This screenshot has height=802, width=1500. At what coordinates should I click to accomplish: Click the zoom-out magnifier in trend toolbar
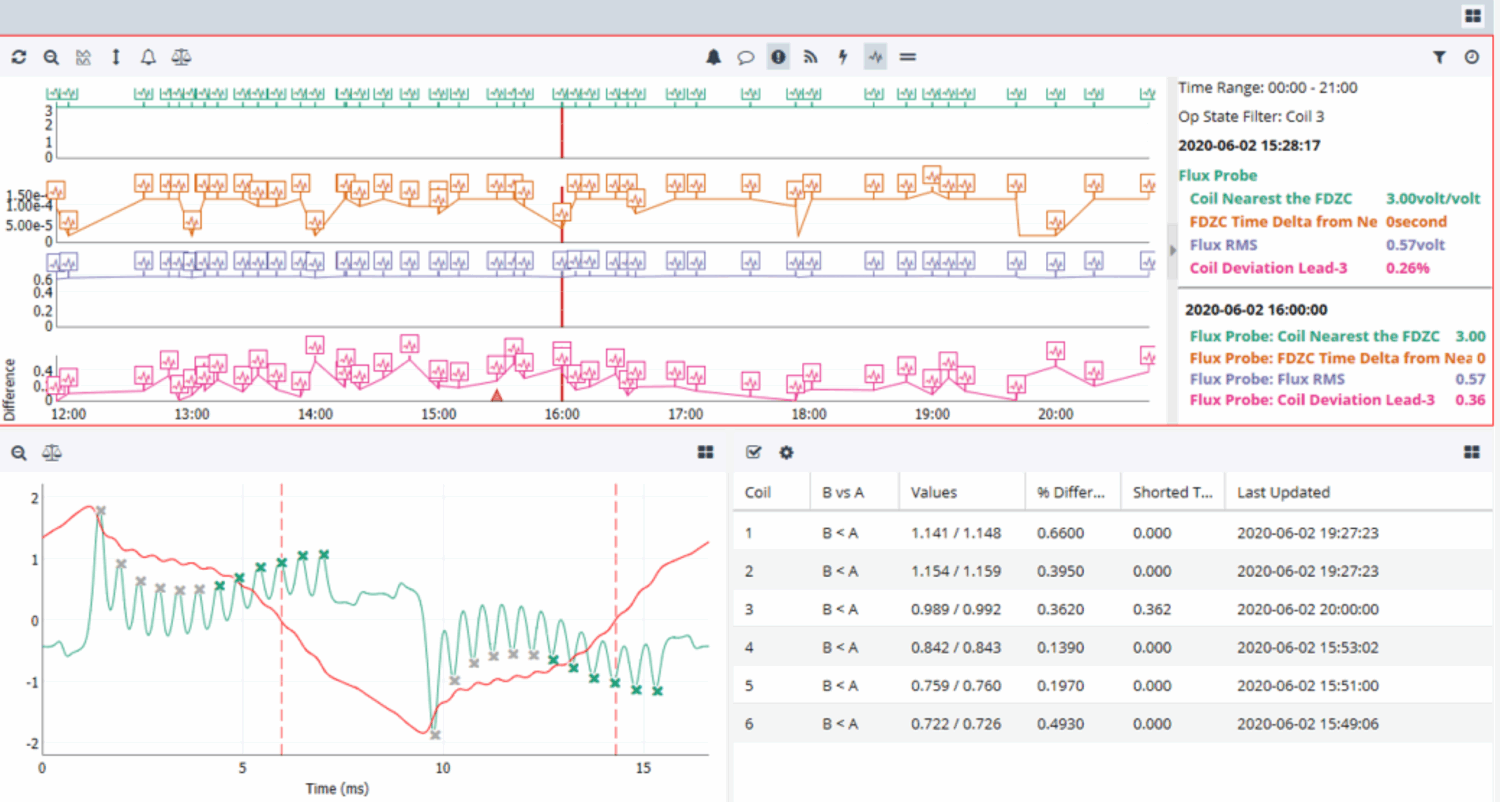pos(51,58)
